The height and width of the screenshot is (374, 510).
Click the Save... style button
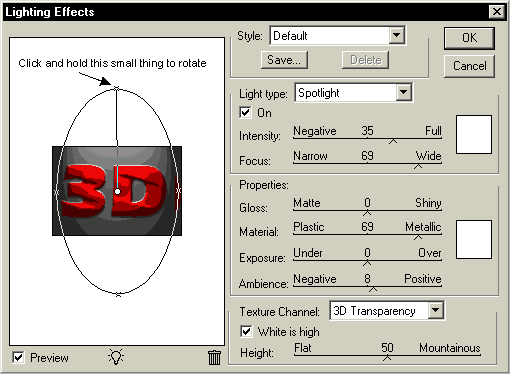(284, 60)
